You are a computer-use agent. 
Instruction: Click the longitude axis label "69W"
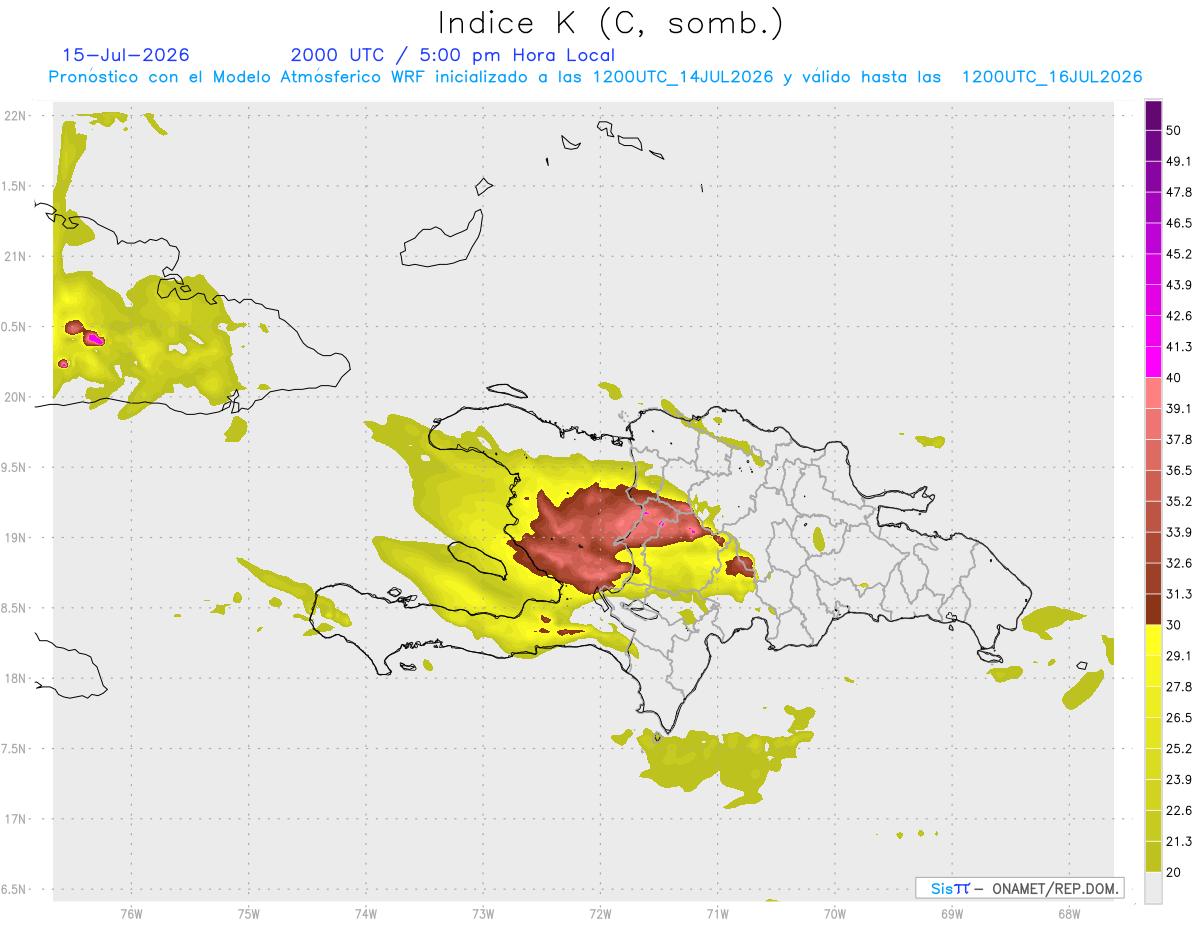pyautogui.click(x=951, y=914)
